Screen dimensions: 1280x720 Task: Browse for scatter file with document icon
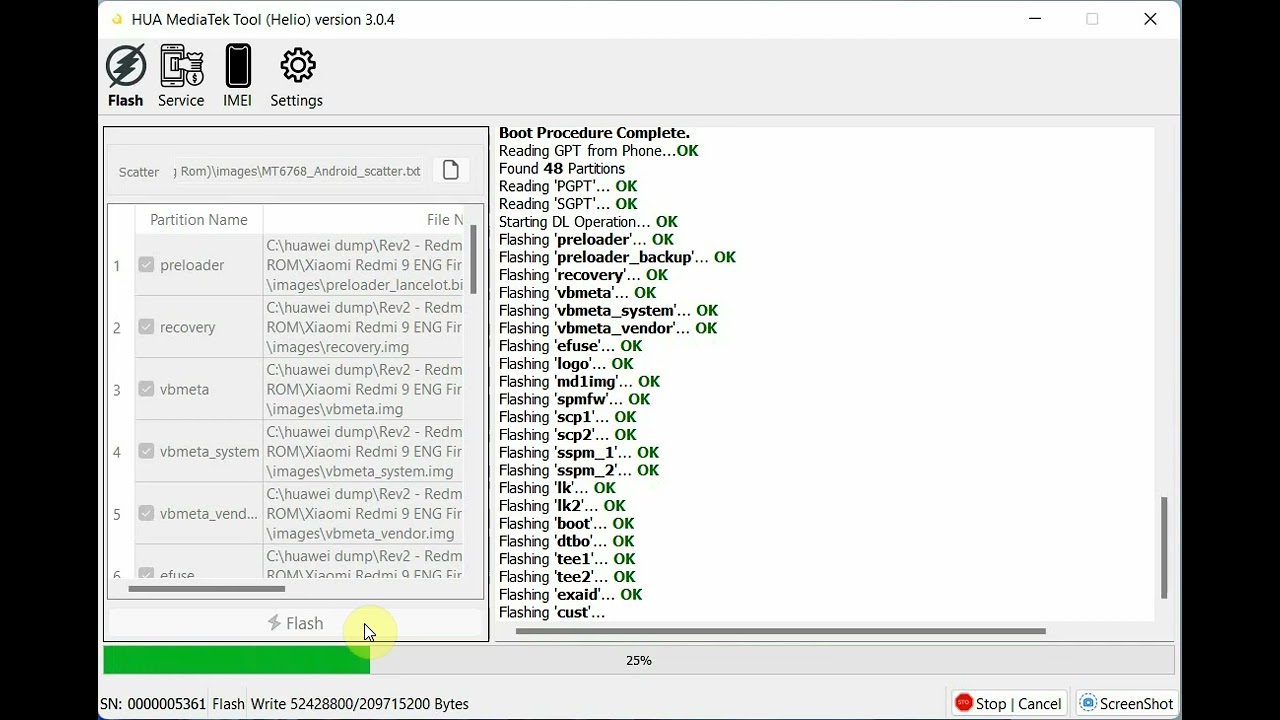click(x=451, y=170)
